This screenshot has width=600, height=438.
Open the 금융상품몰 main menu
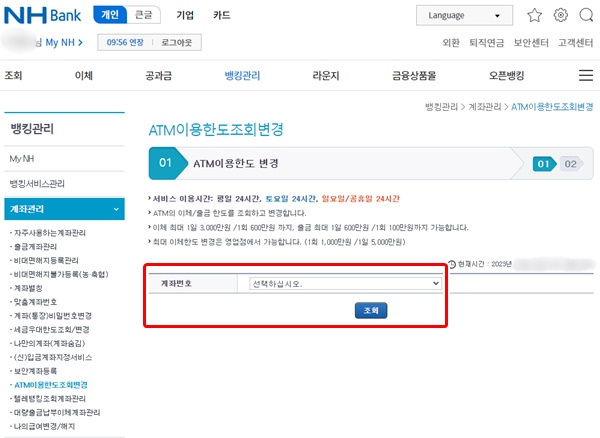pos(414,75)
